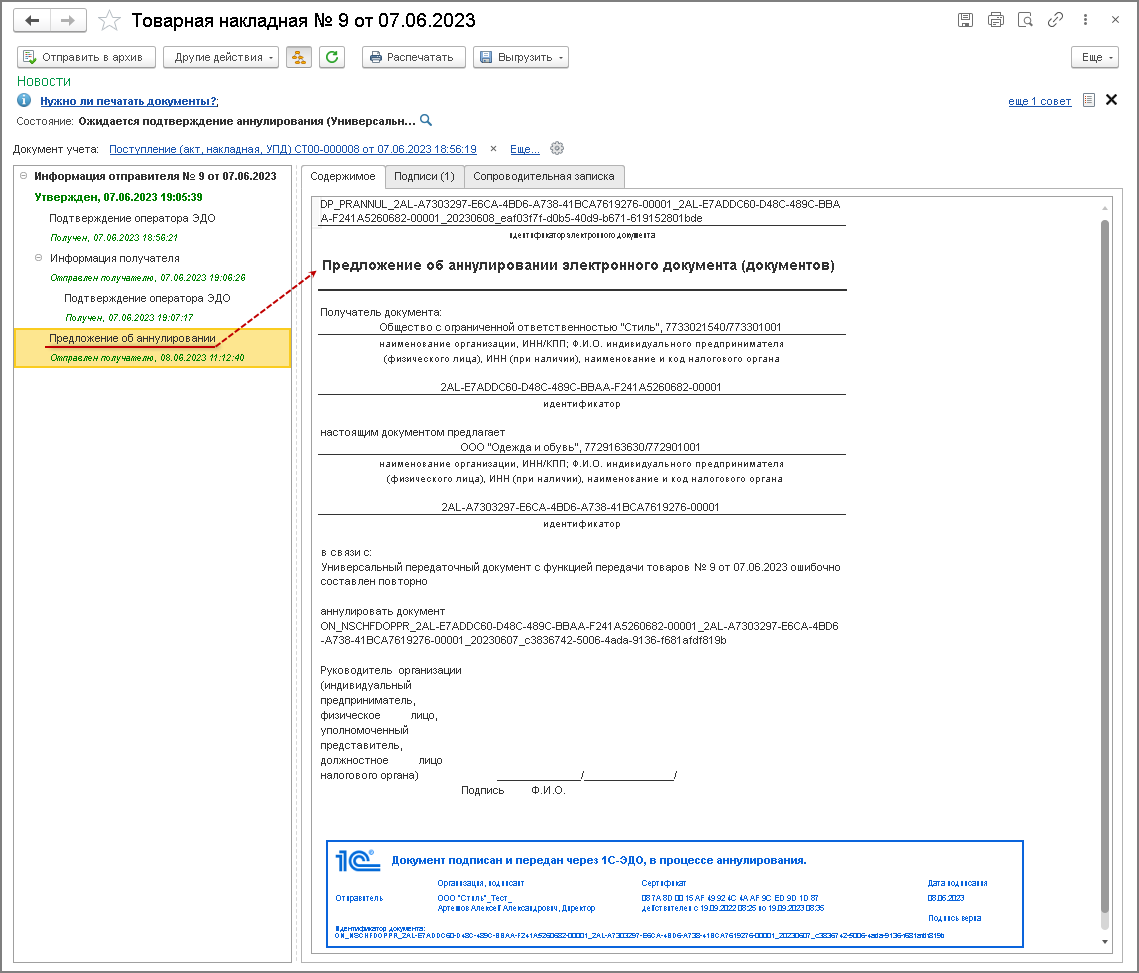This screenshot has height=973, width=1139.
Task: Copy link using the chain icon
Action: (x=1055, y=20)
